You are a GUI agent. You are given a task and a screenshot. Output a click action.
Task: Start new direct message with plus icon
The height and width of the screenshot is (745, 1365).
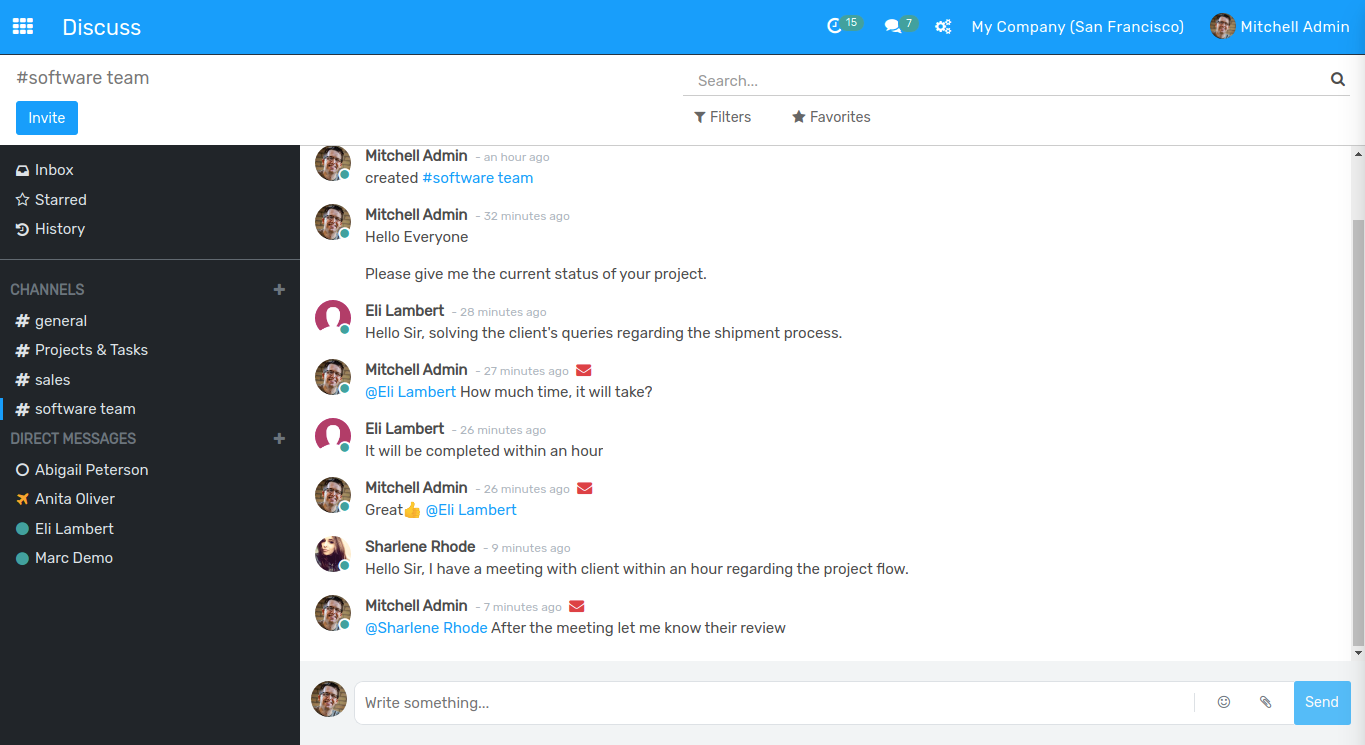click(279, 439)
